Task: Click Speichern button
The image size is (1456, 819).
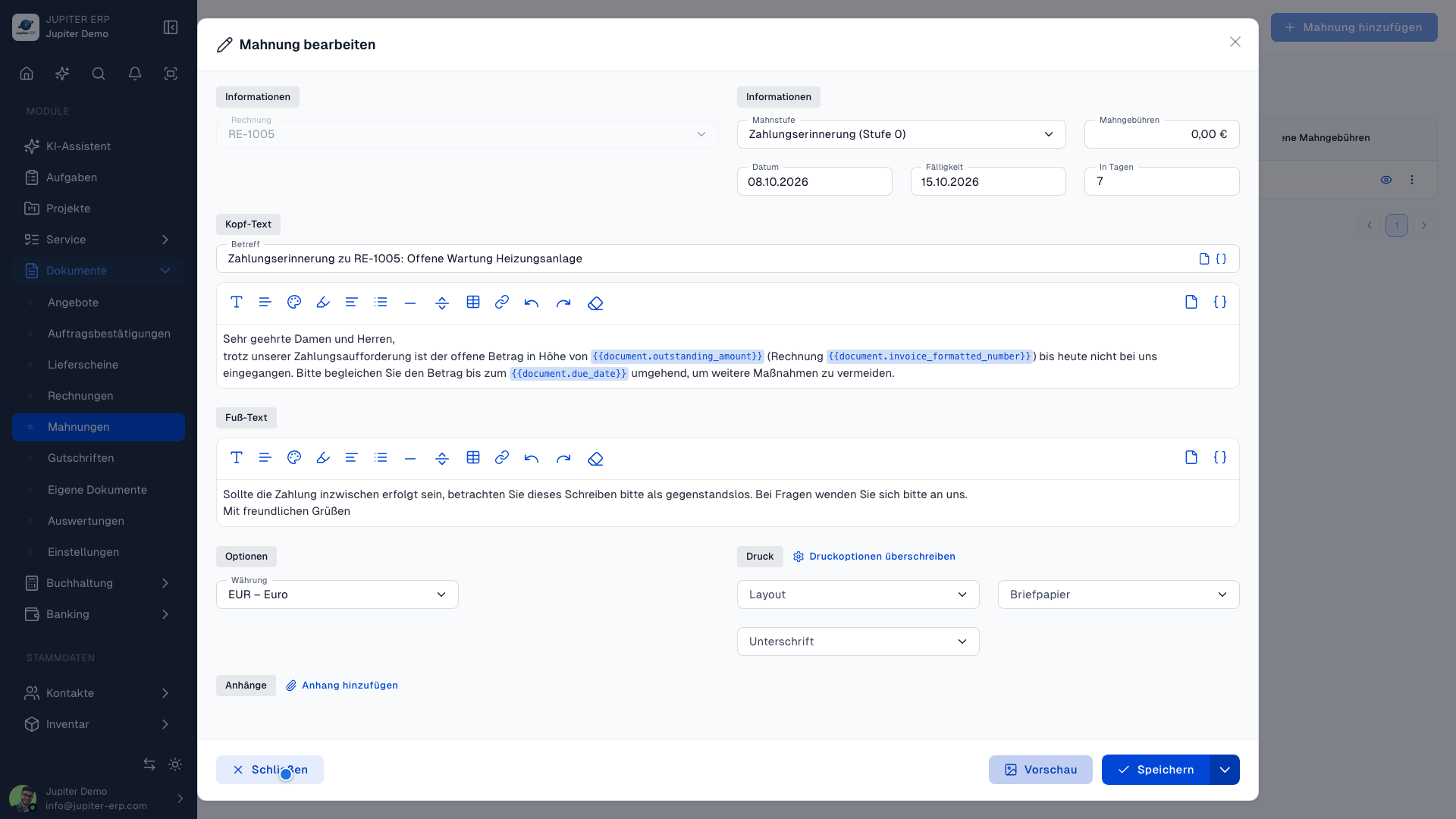Action: tap(1156, 770)
